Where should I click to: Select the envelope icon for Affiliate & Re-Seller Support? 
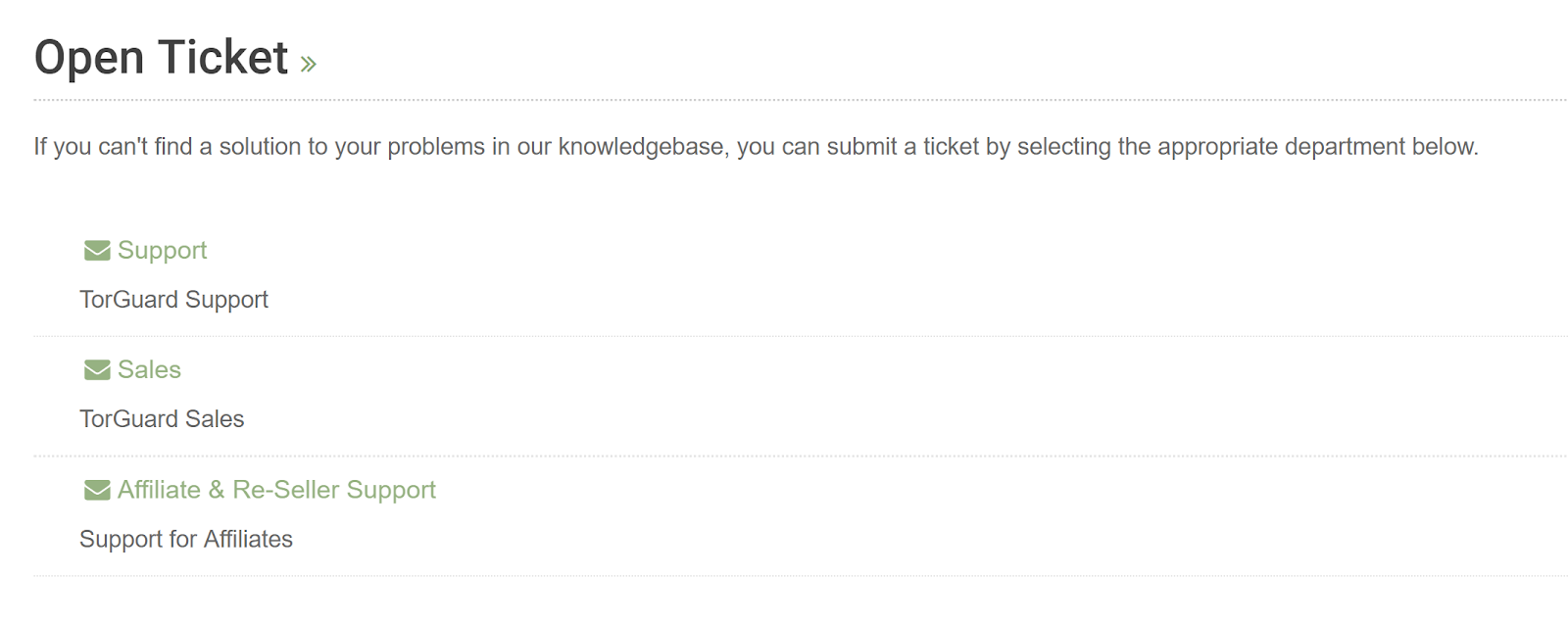click(97, 490)
